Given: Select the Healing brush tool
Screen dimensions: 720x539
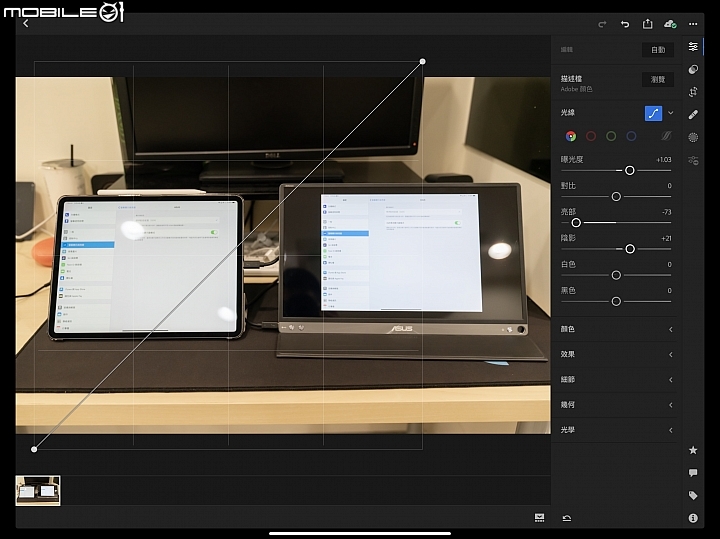Looking at the screenshot, I should [693, 114].
